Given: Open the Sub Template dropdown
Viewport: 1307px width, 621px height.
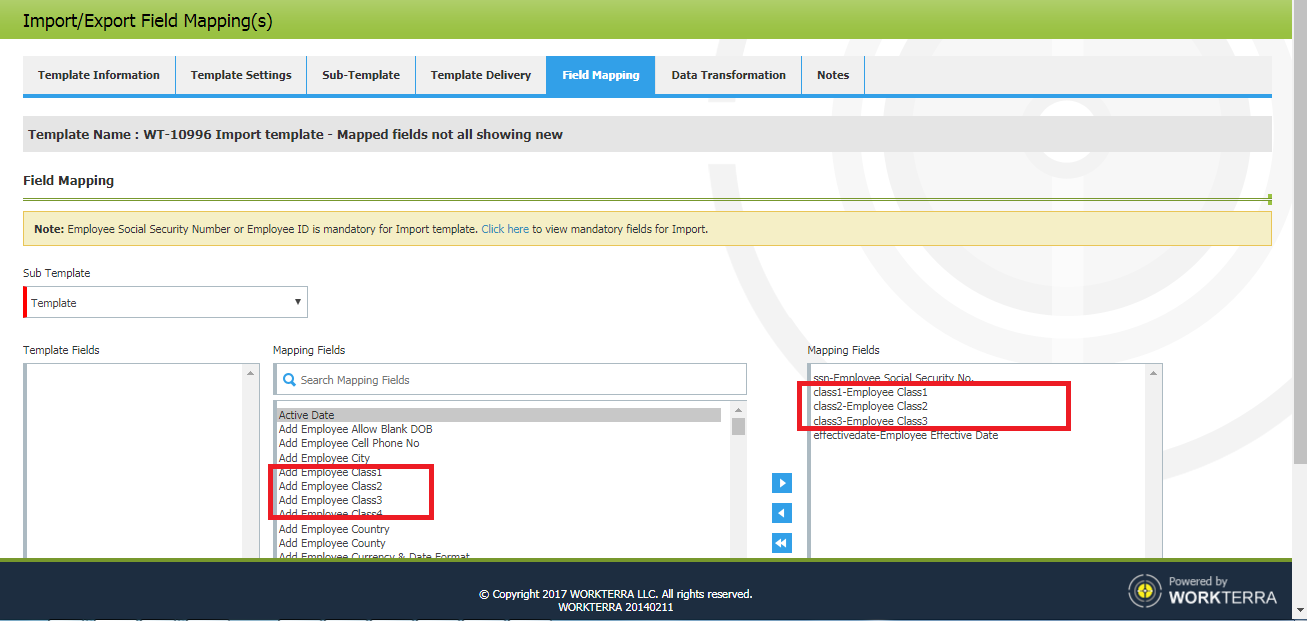Looking at the screenshot, I should [165, 302].
